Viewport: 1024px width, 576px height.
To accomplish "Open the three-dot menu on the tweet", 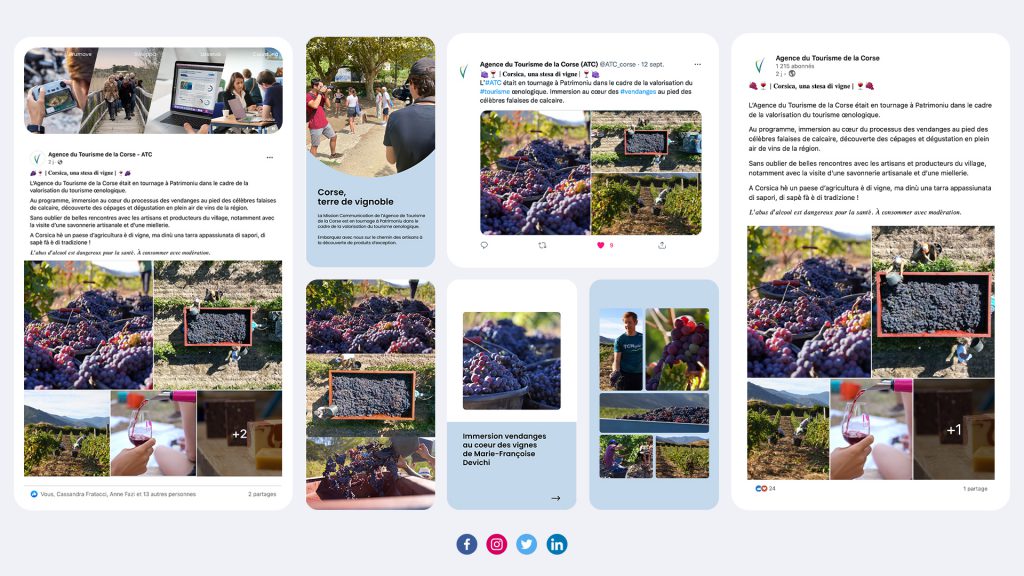I will pyautogui.click(x=697, y=64).
